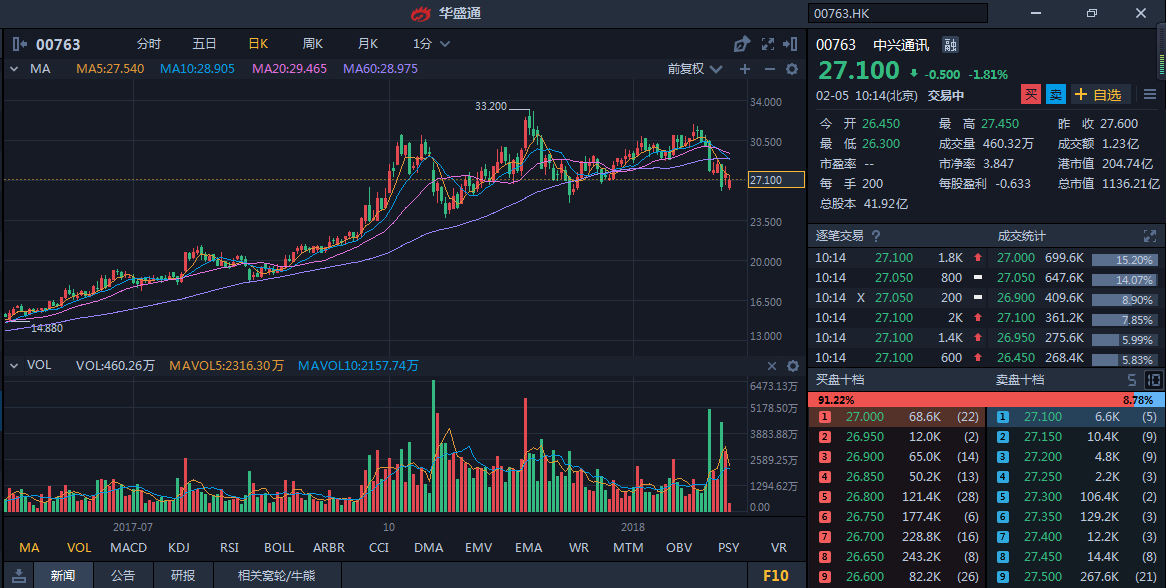Zoom out chart with minus icon

(769, 69)
